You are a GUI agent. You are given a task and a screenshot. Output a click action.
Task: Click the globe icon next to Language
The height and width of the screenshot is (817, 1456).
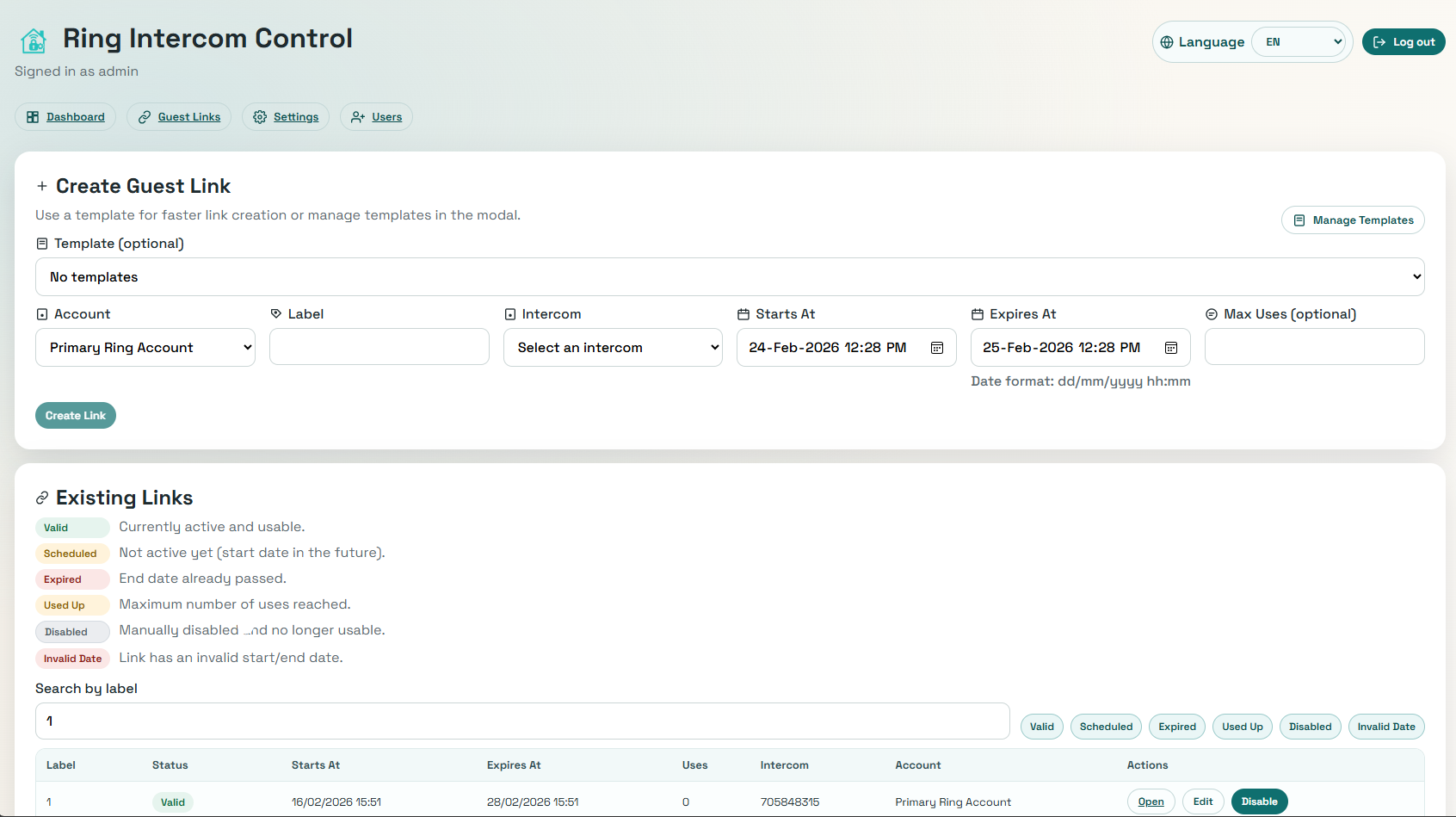[x=1167, y=42]
